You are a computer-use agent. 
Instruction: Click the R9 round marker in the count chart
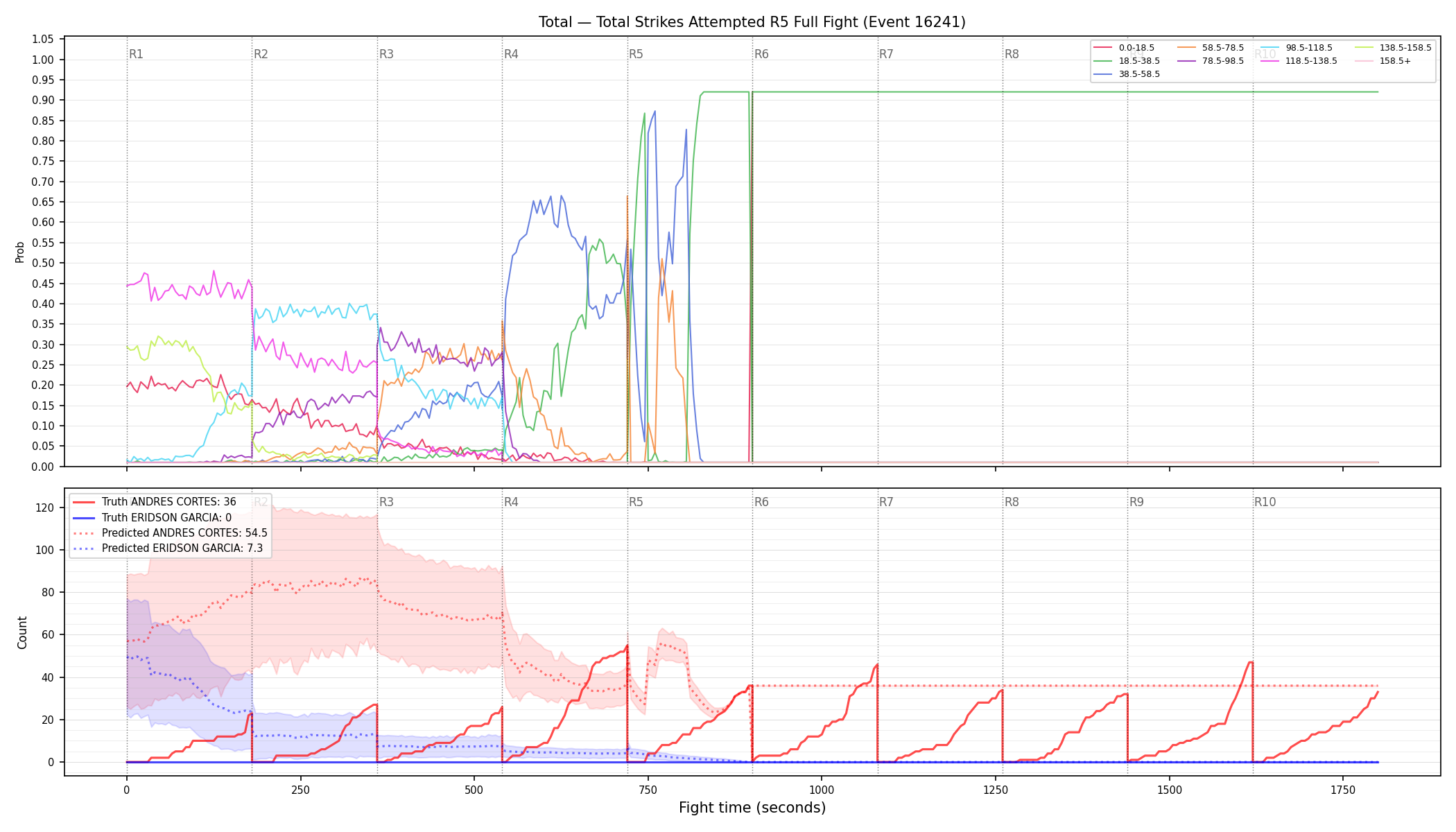pos(1136,502)
